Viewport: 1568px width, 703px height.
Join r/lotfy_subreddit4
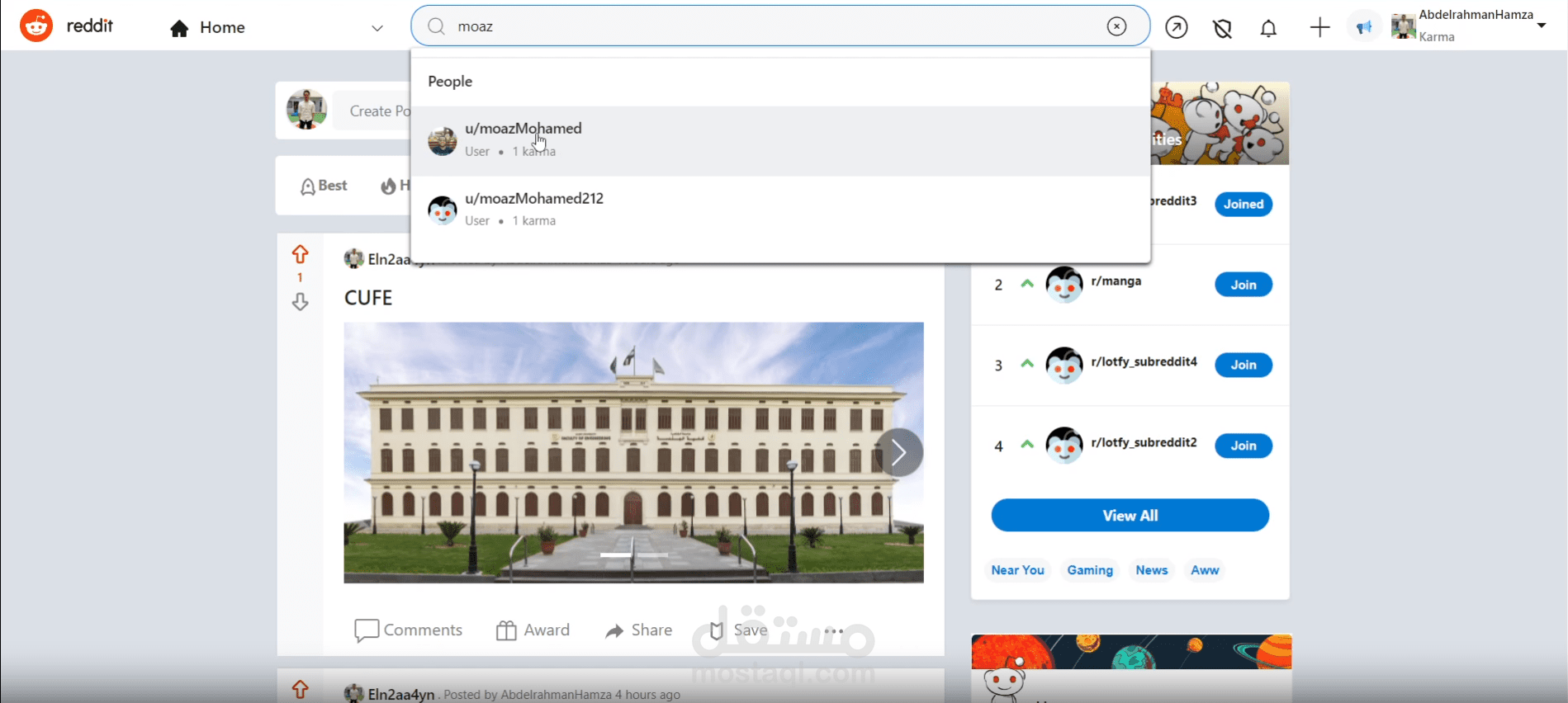1244,365
